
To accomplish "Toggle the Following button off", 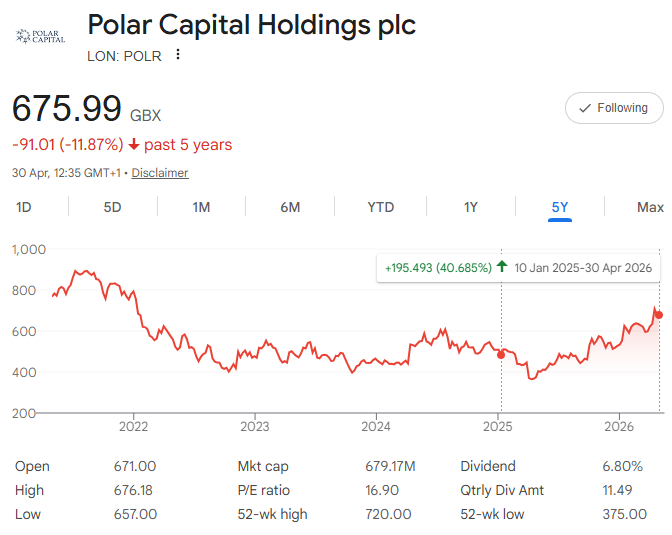I will click(614, 108).
